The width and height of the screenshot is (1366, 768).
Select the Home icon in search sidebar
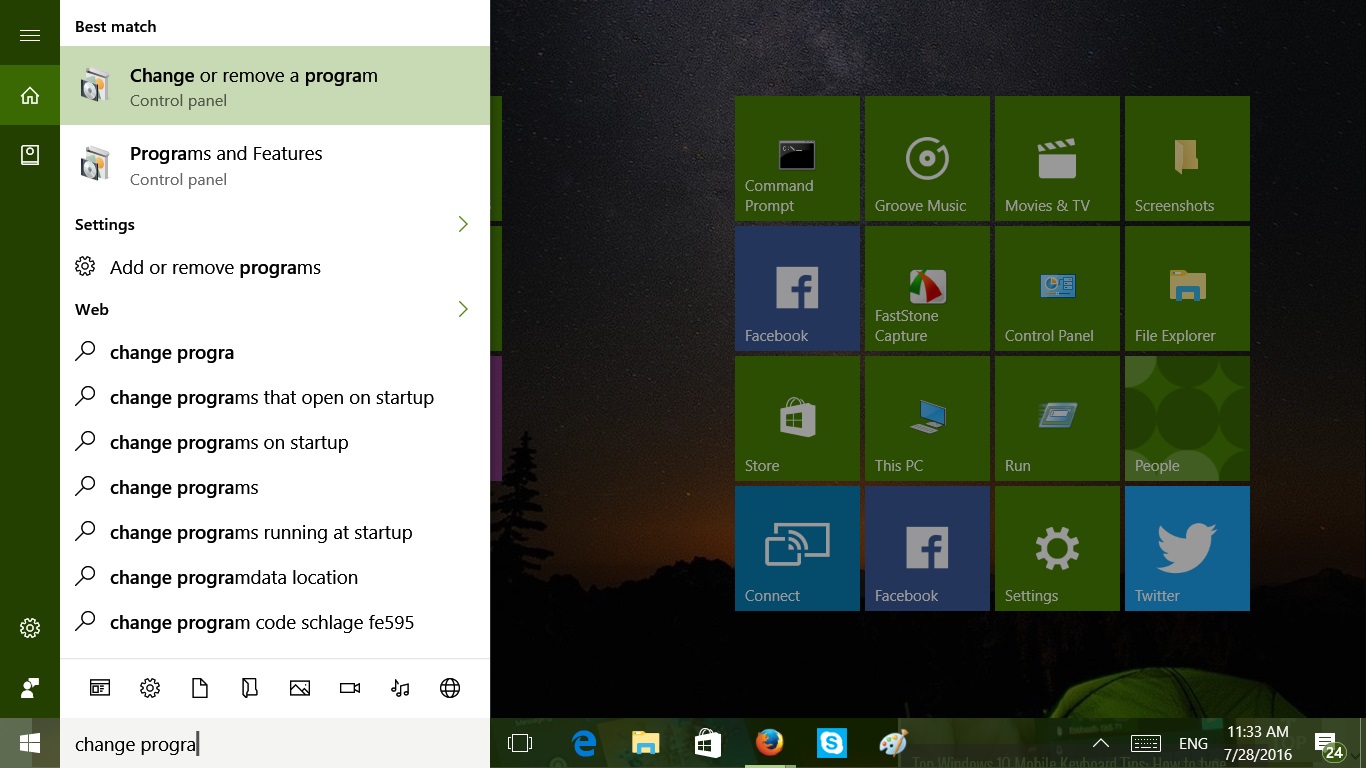coord(30,95)
